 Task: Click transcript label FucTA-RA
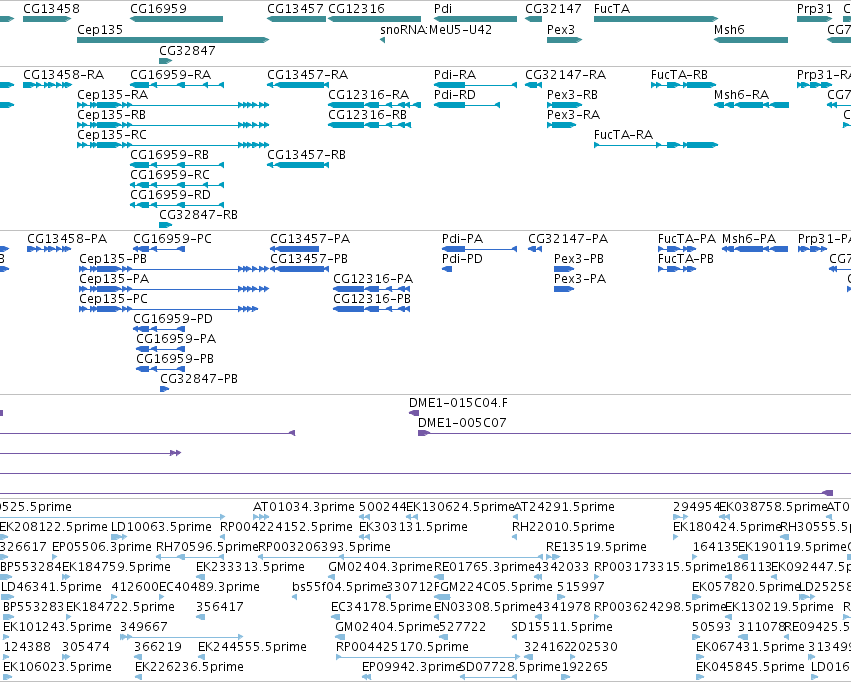(623, 135)
